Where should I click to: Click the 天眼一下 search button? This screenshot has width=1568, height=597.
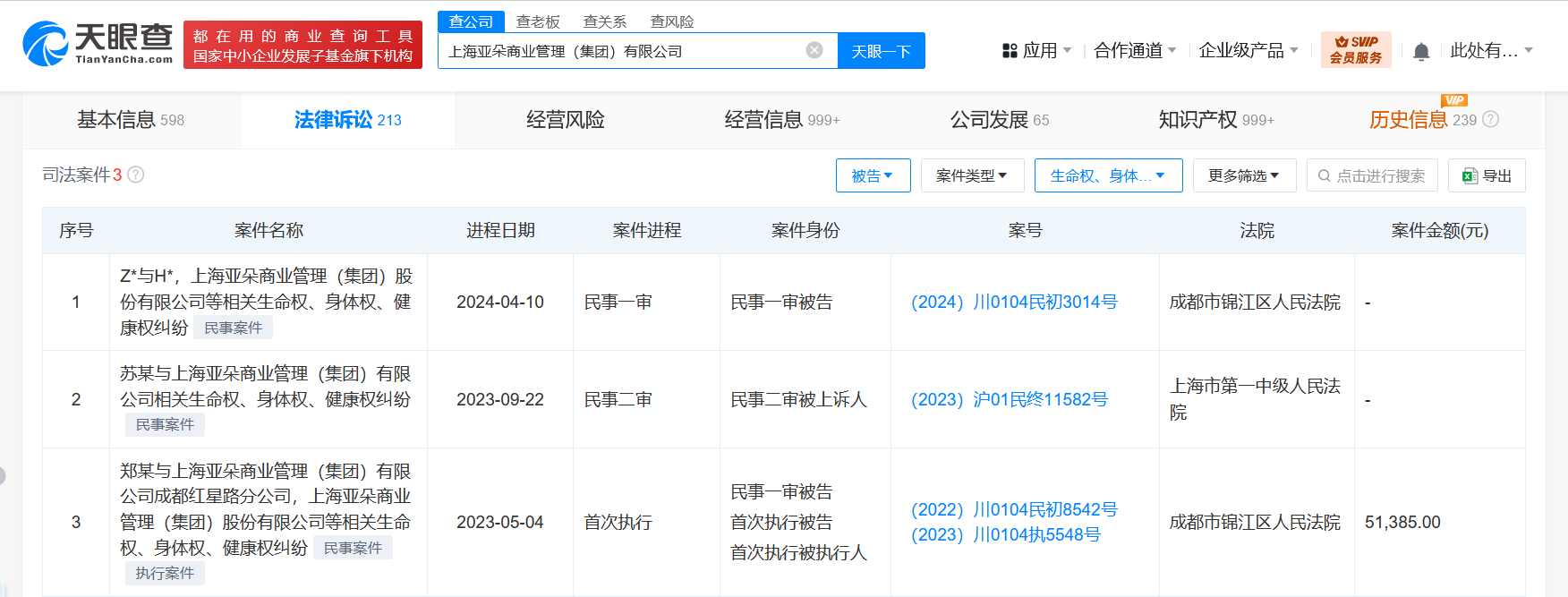coord(881,51)
